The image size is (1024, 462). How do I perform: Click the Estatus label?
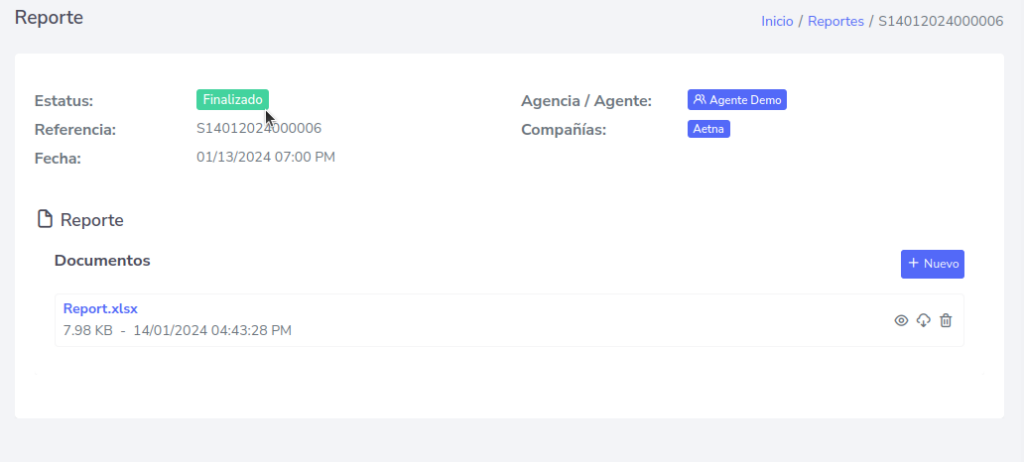click(64, 100)
